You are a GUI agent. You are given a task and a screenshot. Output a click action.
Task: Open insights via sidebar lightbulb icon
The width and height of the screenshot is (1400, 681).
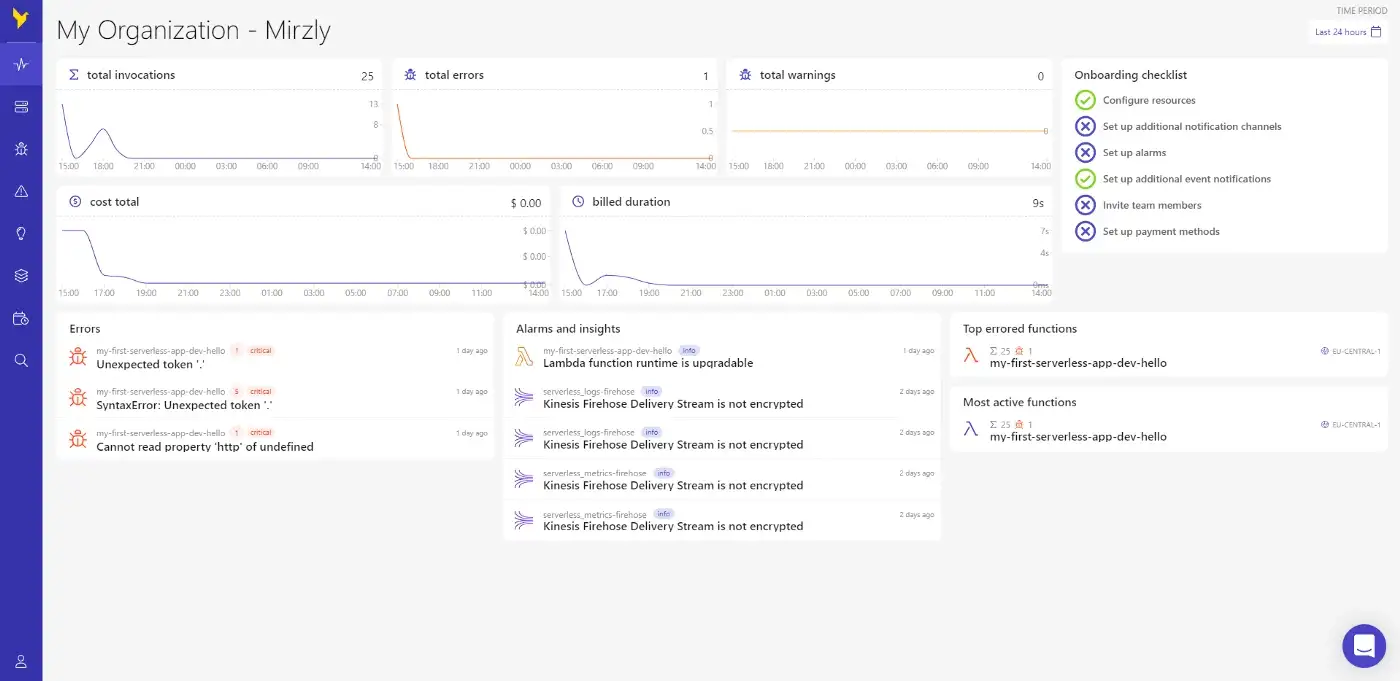[x=21, y=233]
